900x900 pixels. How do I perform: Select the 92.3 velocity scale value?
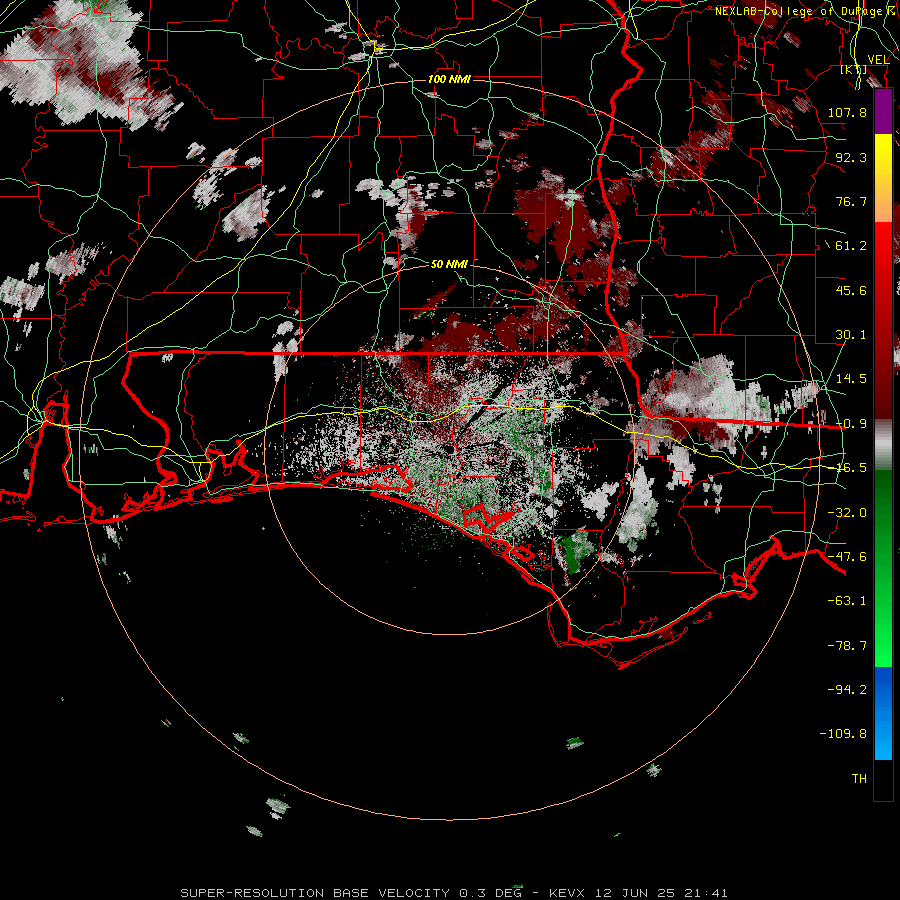tap(851, 157)
